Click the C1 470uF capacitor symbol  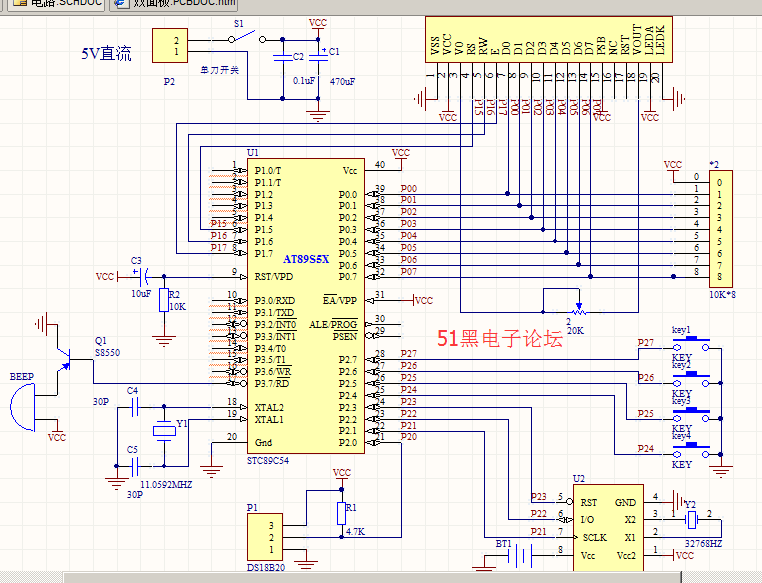coord(318,56)
